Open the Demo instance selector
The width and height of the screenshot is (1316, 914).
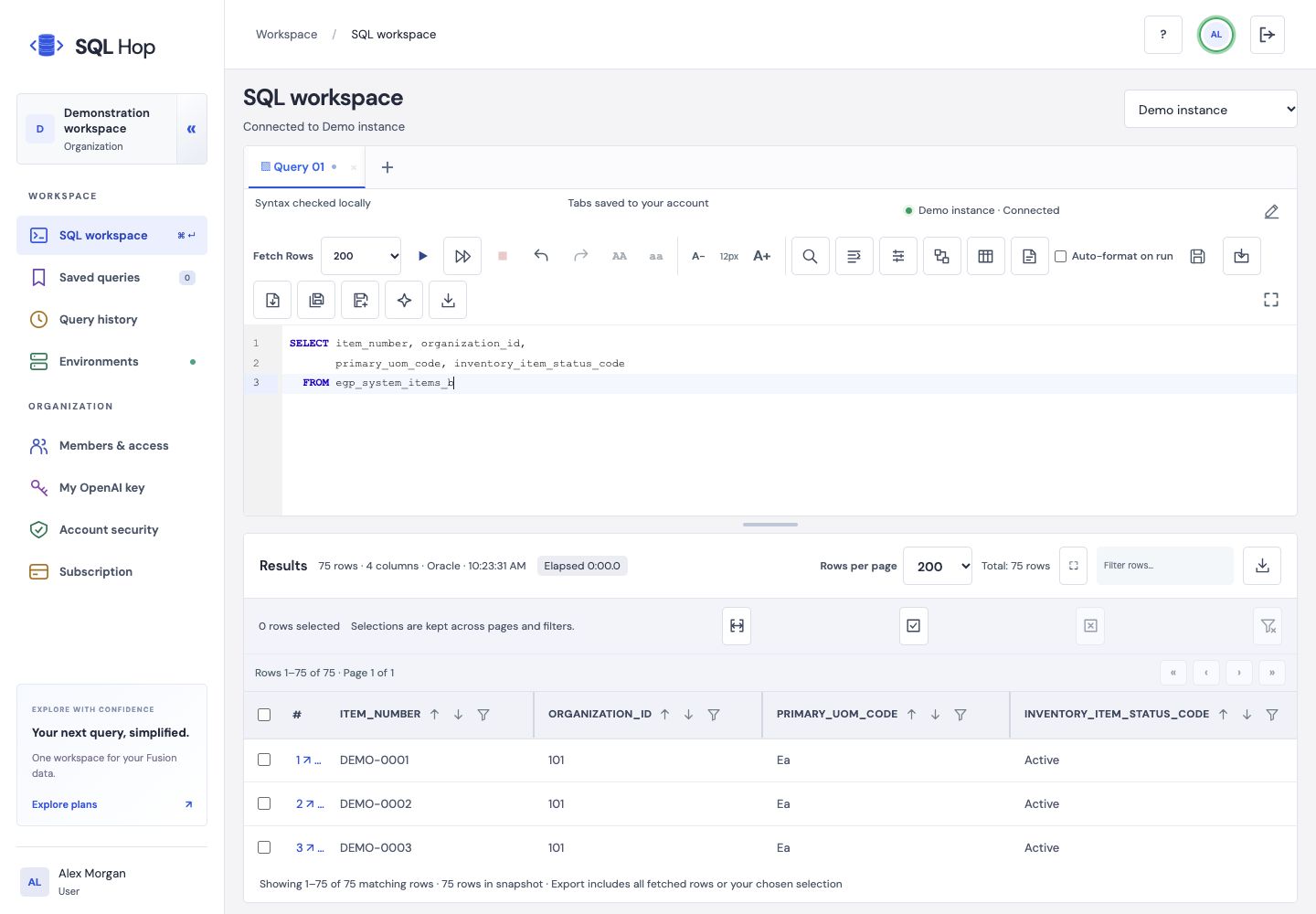pos(1211,110)
